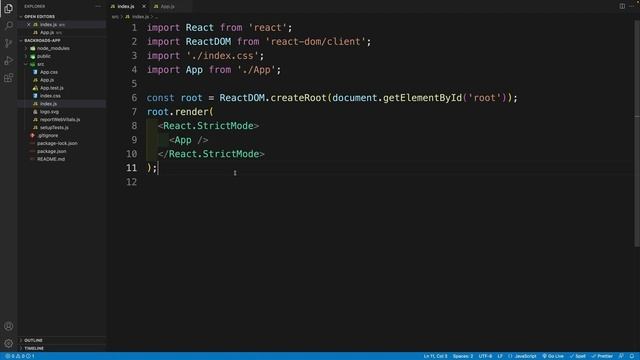The width and height of the screenshot is (640, 360).
Task: Split the editor to the right
Action: [622, 6]
